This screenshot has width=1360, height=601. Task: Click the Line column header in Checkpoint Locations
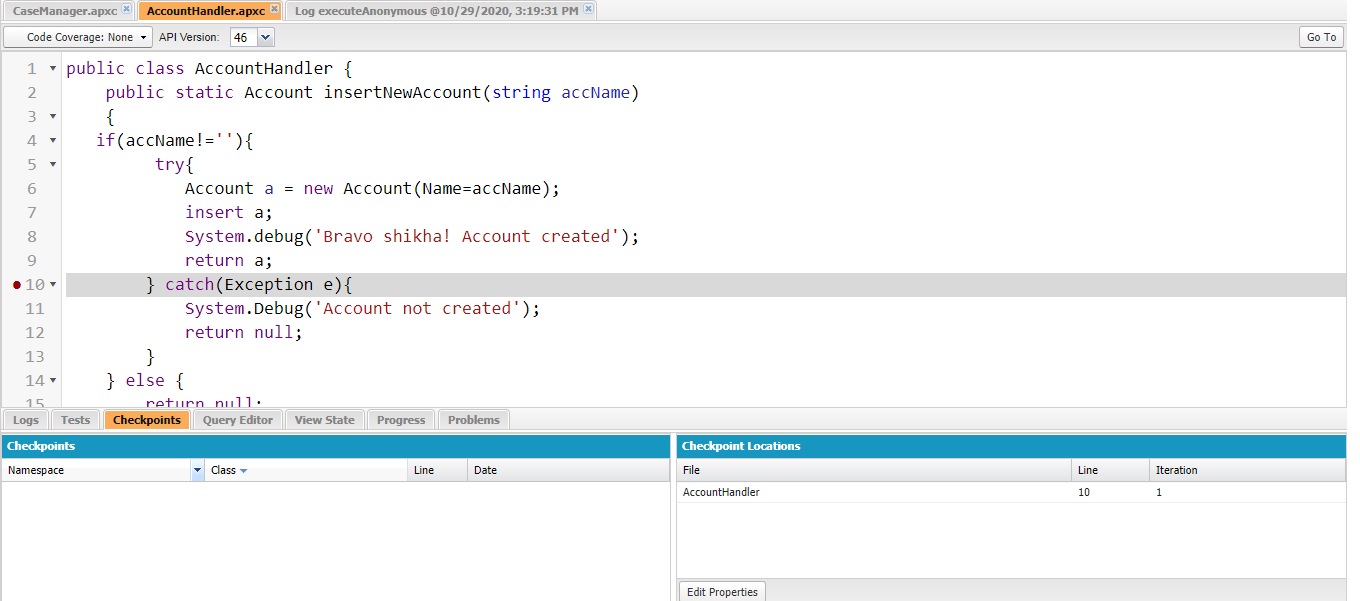[x=1088, y=470]
